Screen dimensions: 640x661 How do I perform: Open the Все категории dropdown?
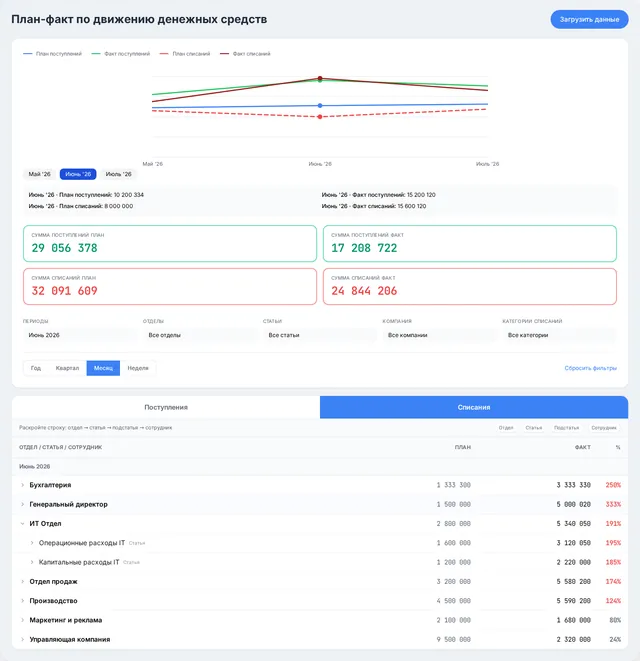click(559, 335)
